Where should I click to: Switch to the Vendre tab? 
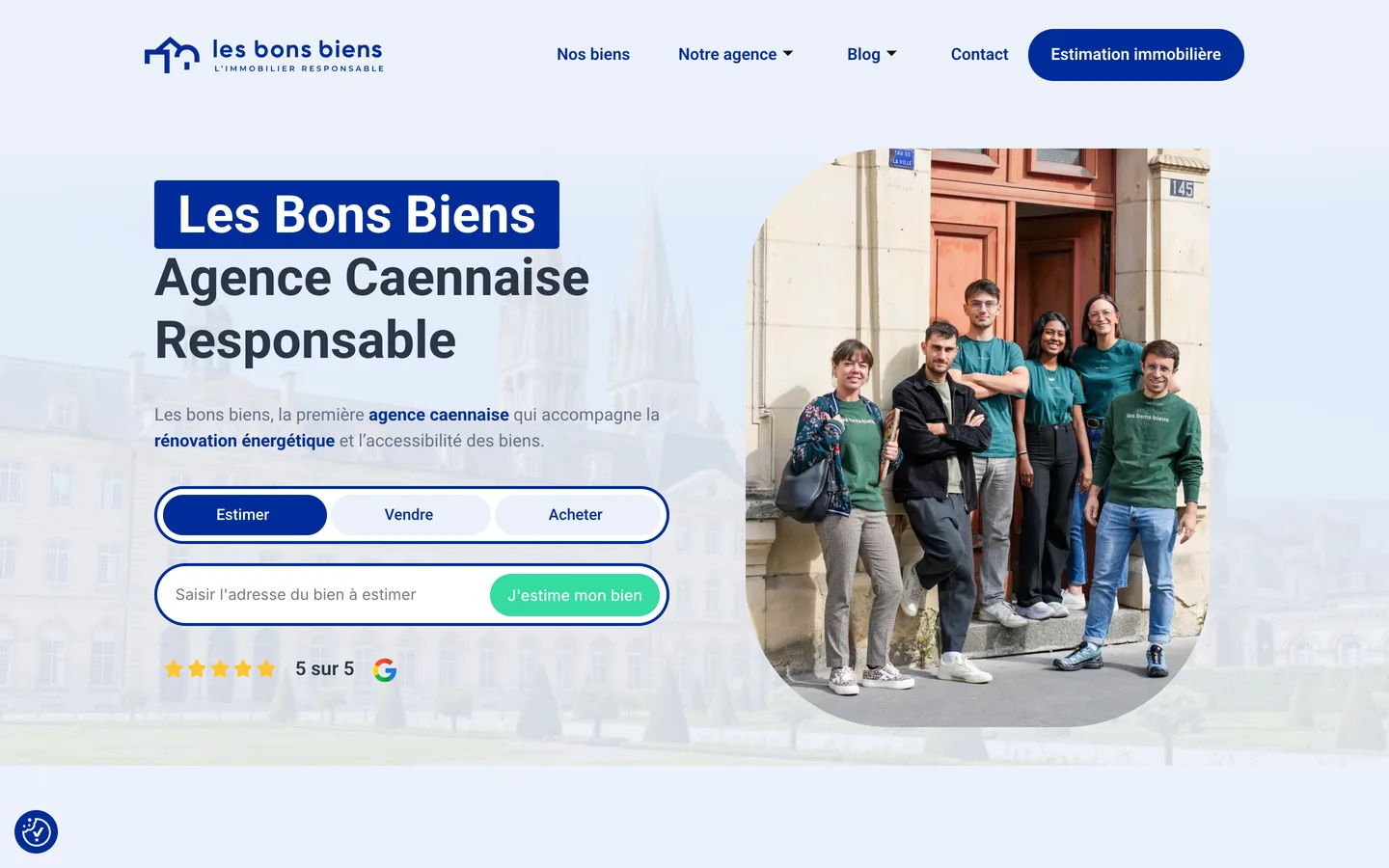point(409,515)
